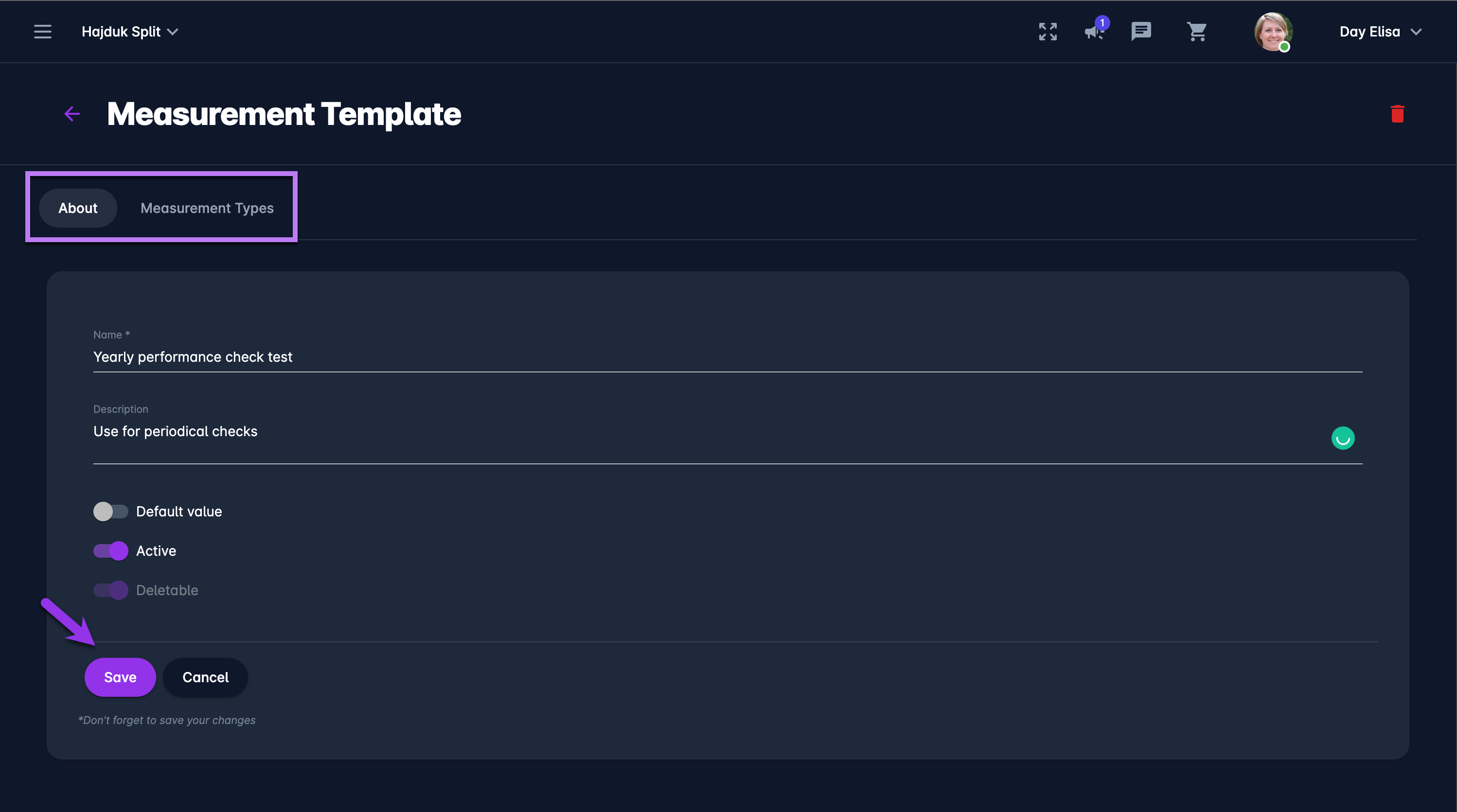Expand the Hajduk Split organization dropdown
The height and width of the screenshot is (812, 1457).
(130, 32)
